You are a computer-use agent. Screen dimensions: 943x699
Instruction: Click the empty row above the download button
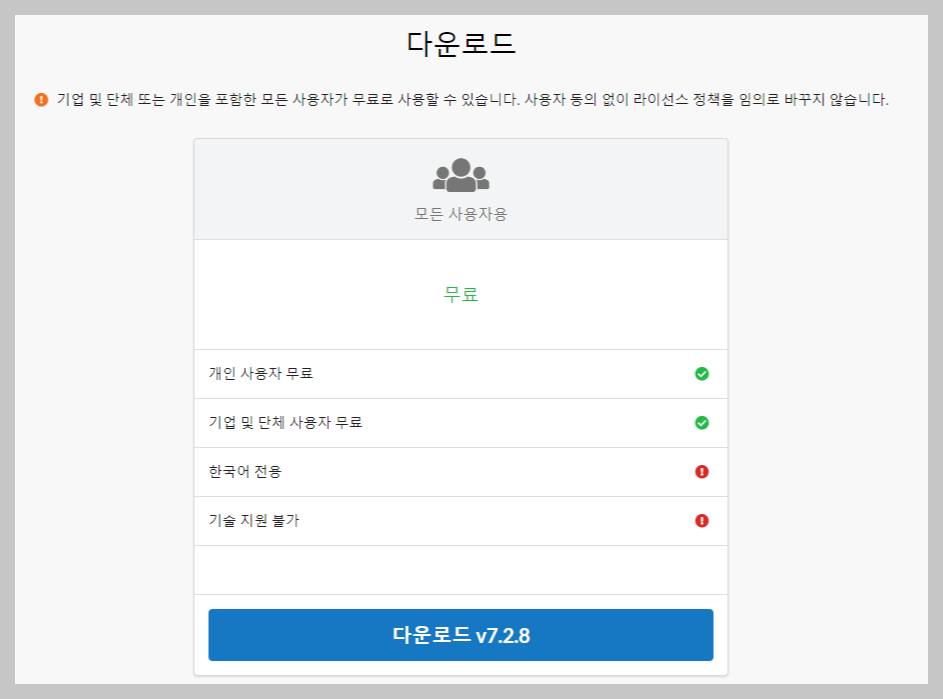click(460, 570)
